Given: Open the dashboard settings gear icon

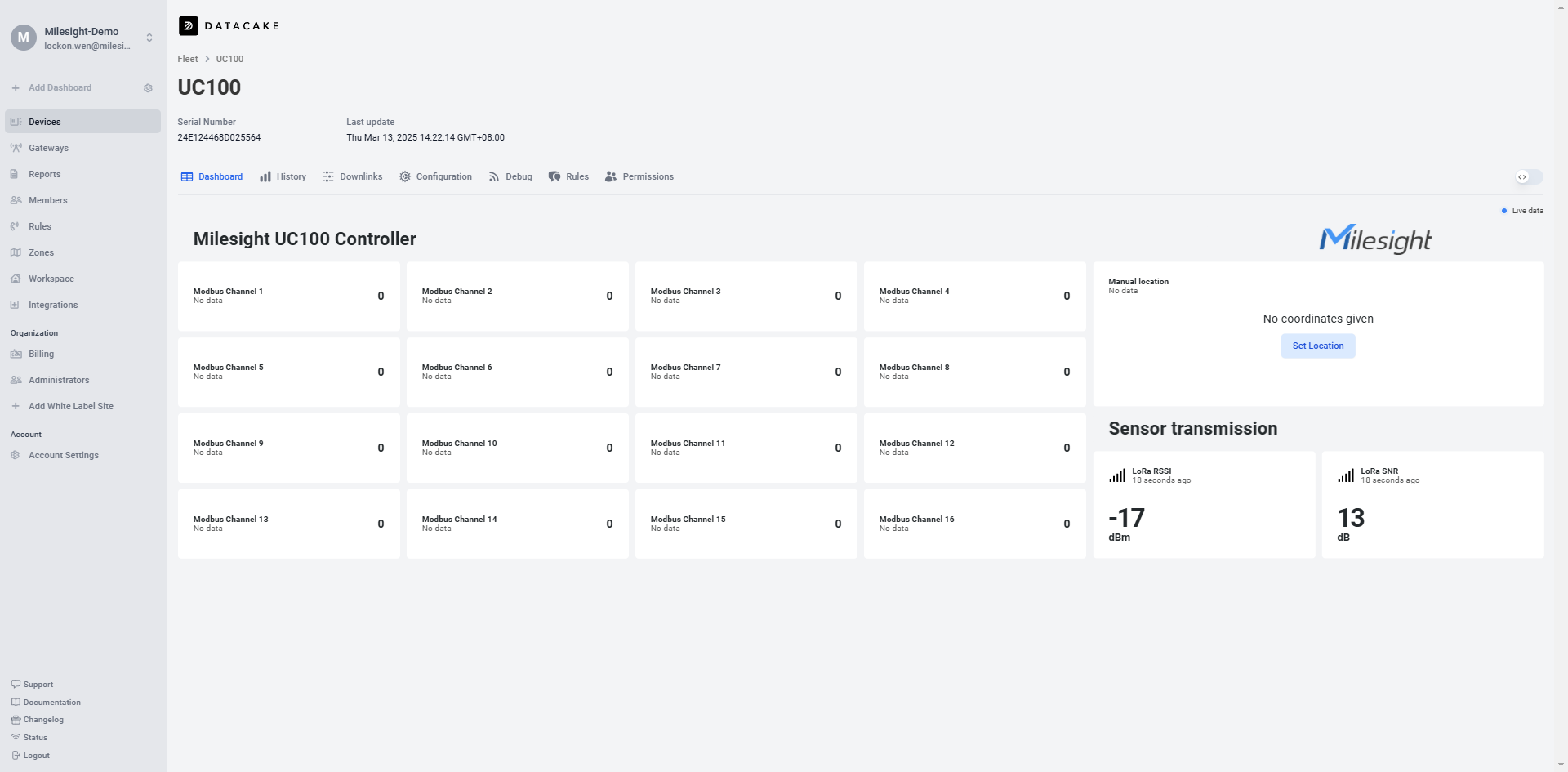Looking at the screenshot, I should [148, 88].
